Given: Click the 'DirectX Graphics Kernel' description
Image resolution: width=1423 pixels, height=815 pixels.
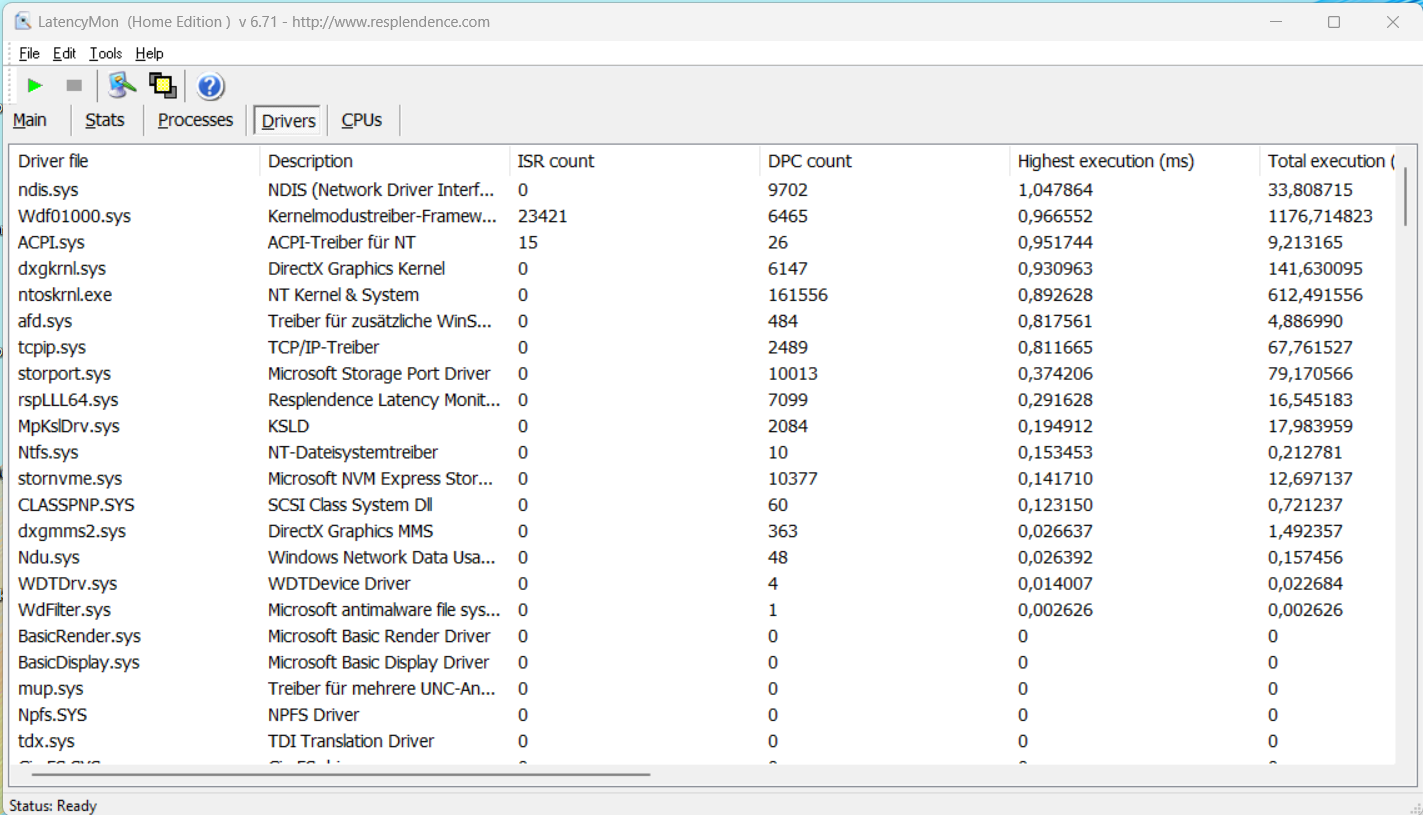Looking at the screenshot, I should coord(357,269).
